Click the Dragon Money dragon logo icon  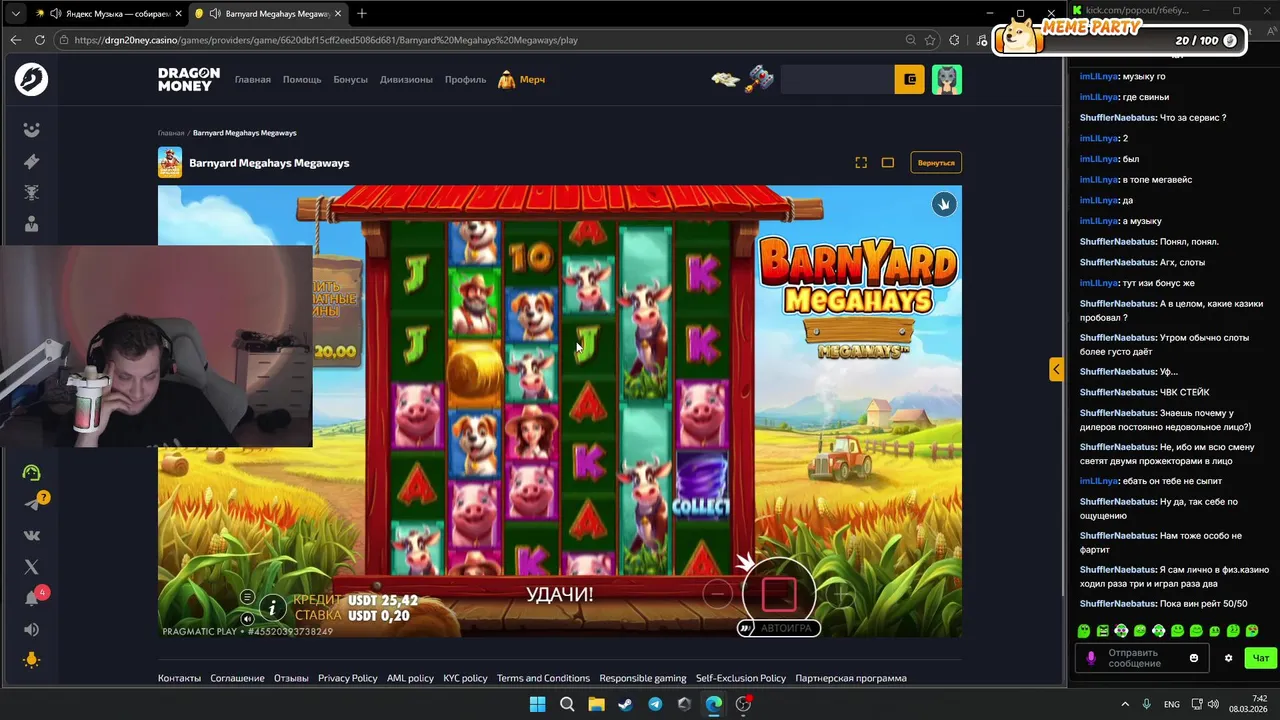pyautogui.click(x=31, y=79)
